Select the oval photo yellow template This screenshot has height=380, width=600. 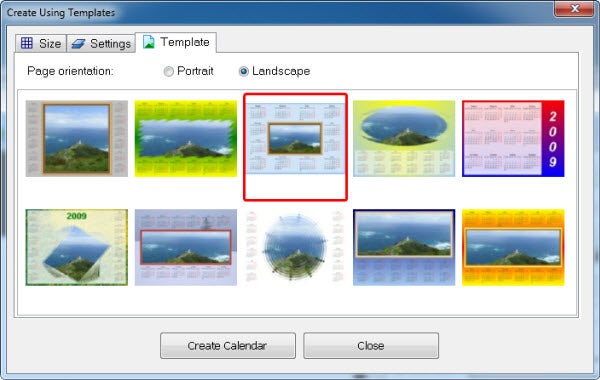click(404, 139)
